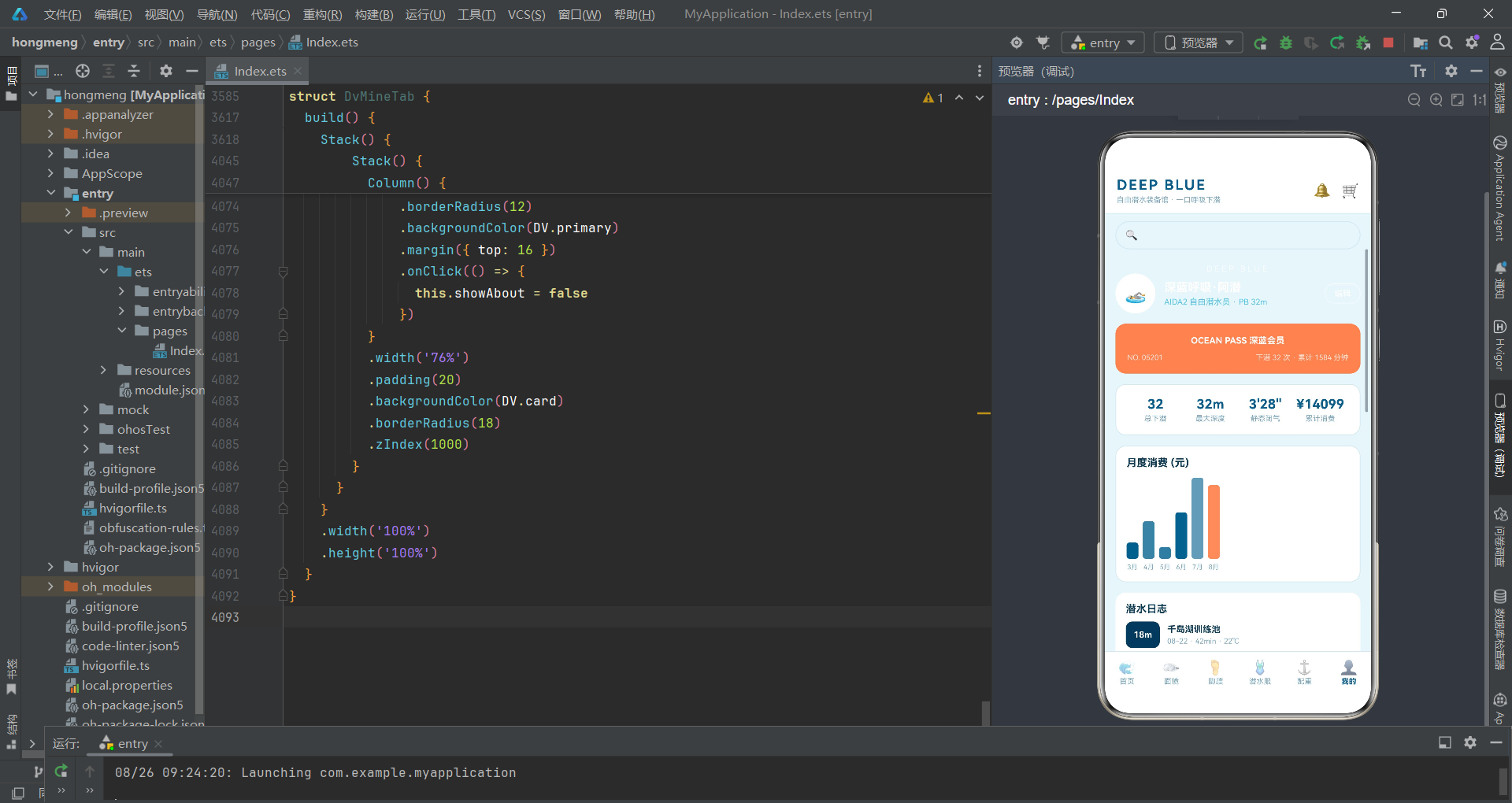This screenshot has height=803, width=1512.
Task: Tap OCEAN PASS 深蓝会员 card in preview
Action: (x=1237, y=348)
